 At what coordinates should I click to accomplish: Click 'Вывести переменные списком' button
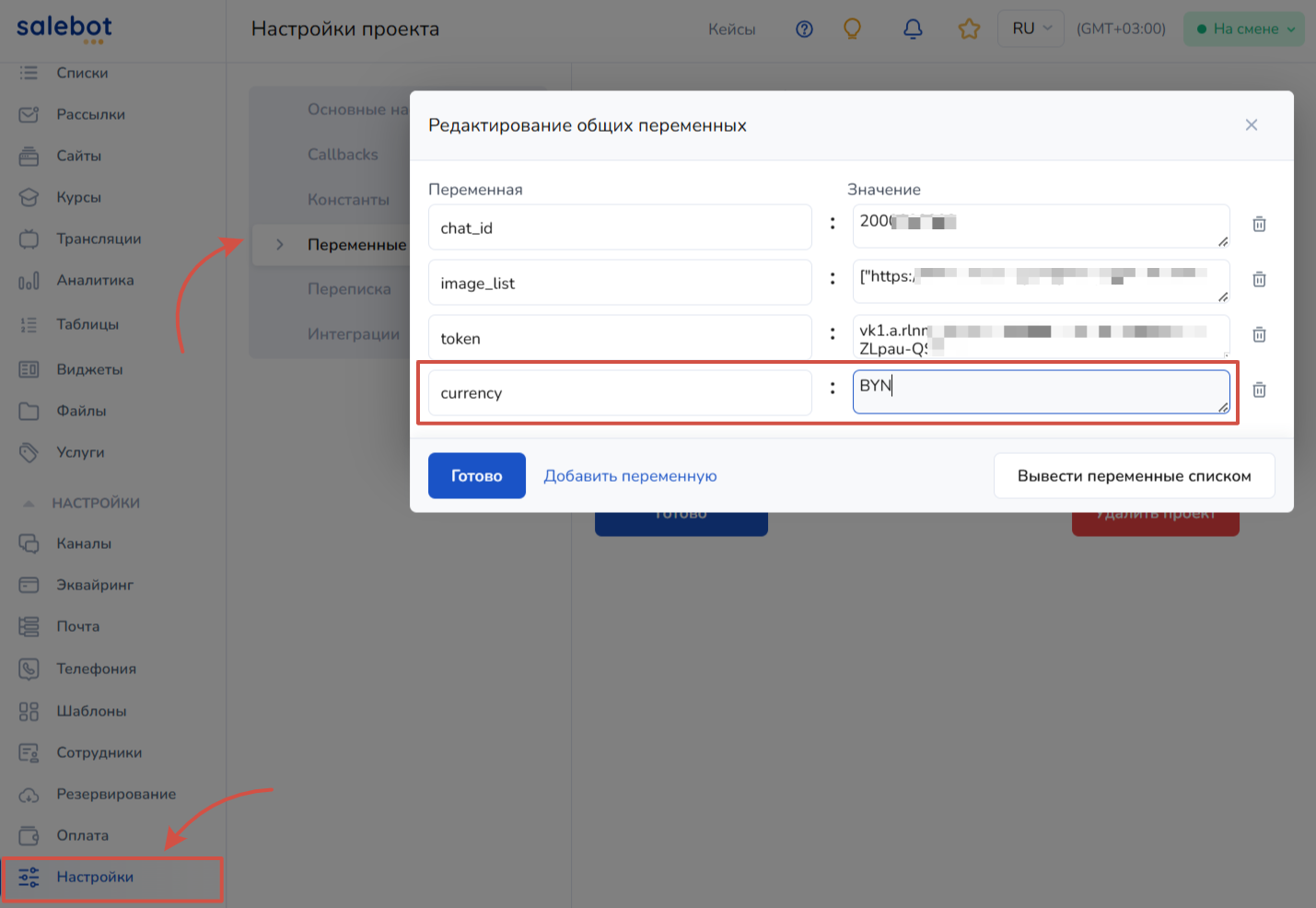click(x=1134, y=476)
